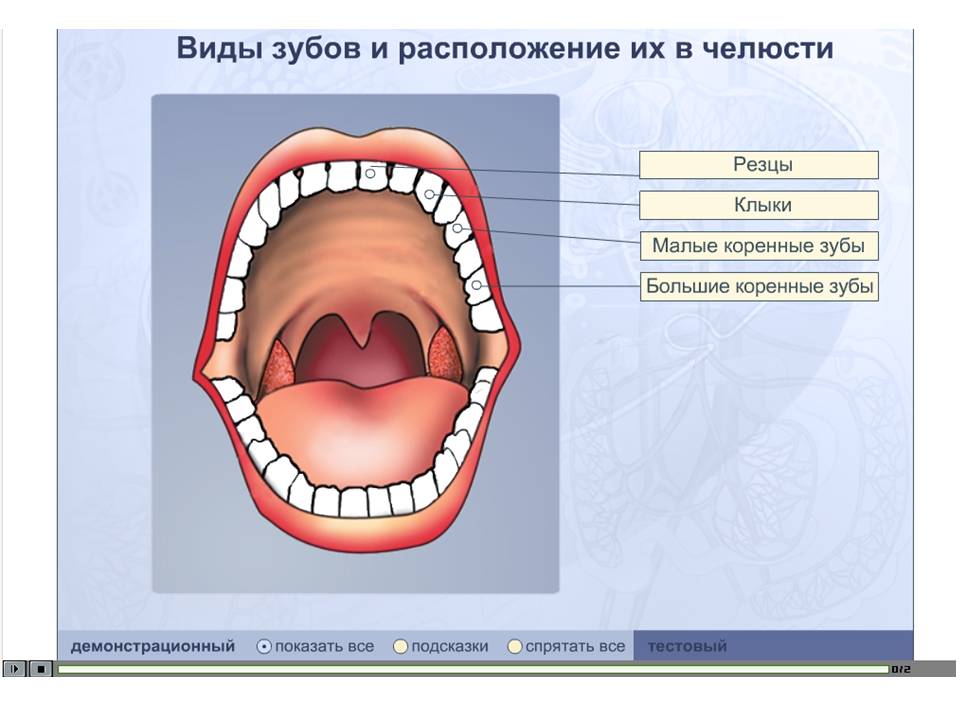The width and height of the screenshot is (960, 720).
Task: Click the play button in the player bar
Action: (15, 669)
